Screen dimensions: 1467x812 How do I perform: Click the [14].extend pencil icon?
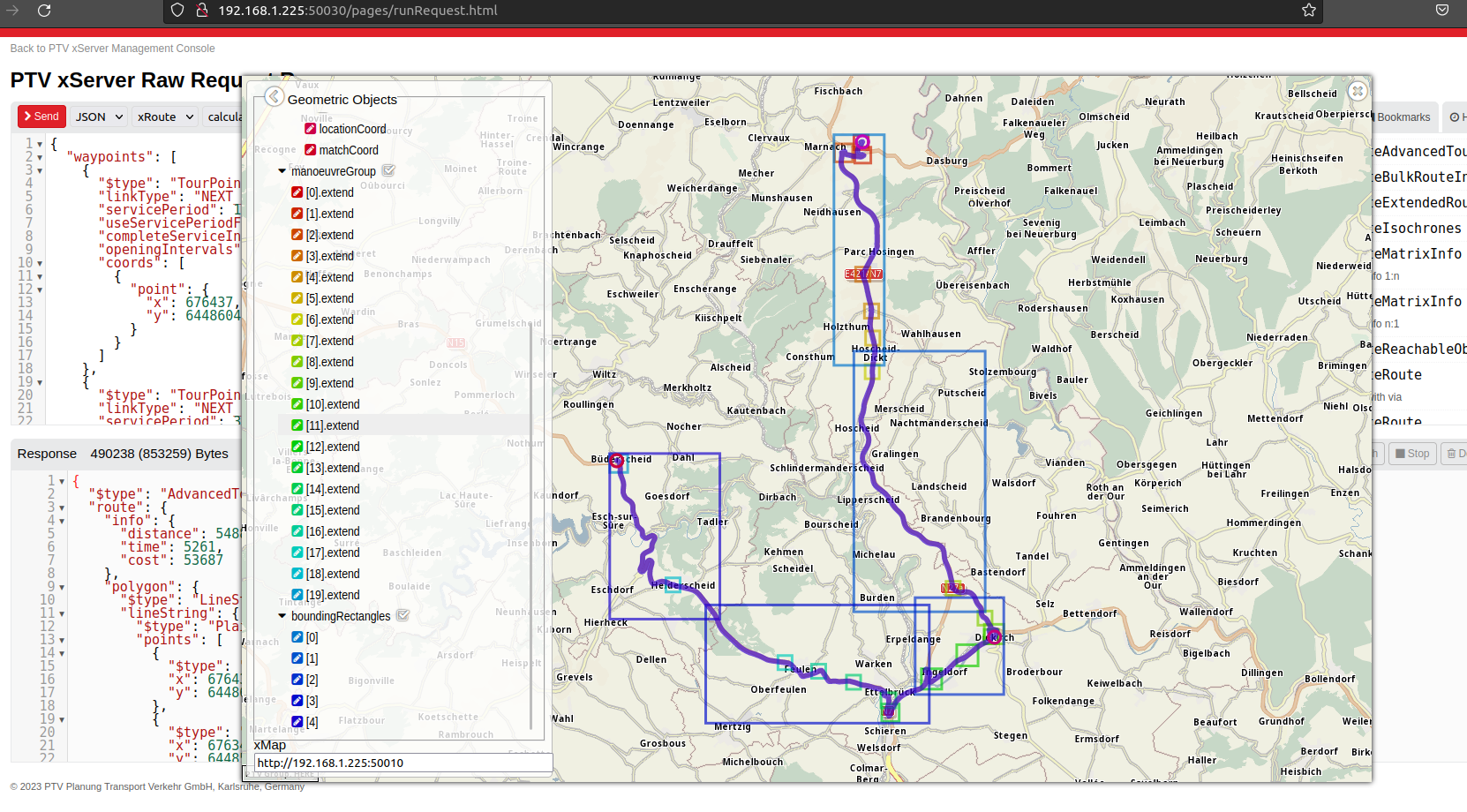297,489
